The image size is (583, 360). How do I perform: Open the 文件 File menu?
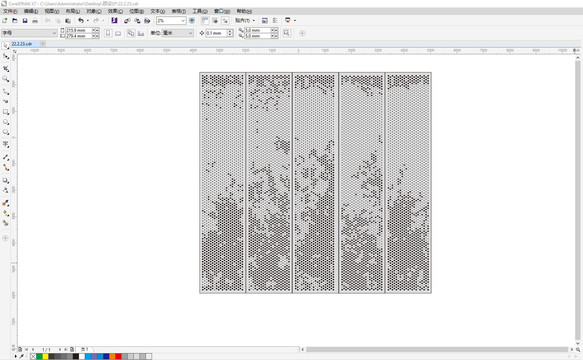tap(10, 11)
